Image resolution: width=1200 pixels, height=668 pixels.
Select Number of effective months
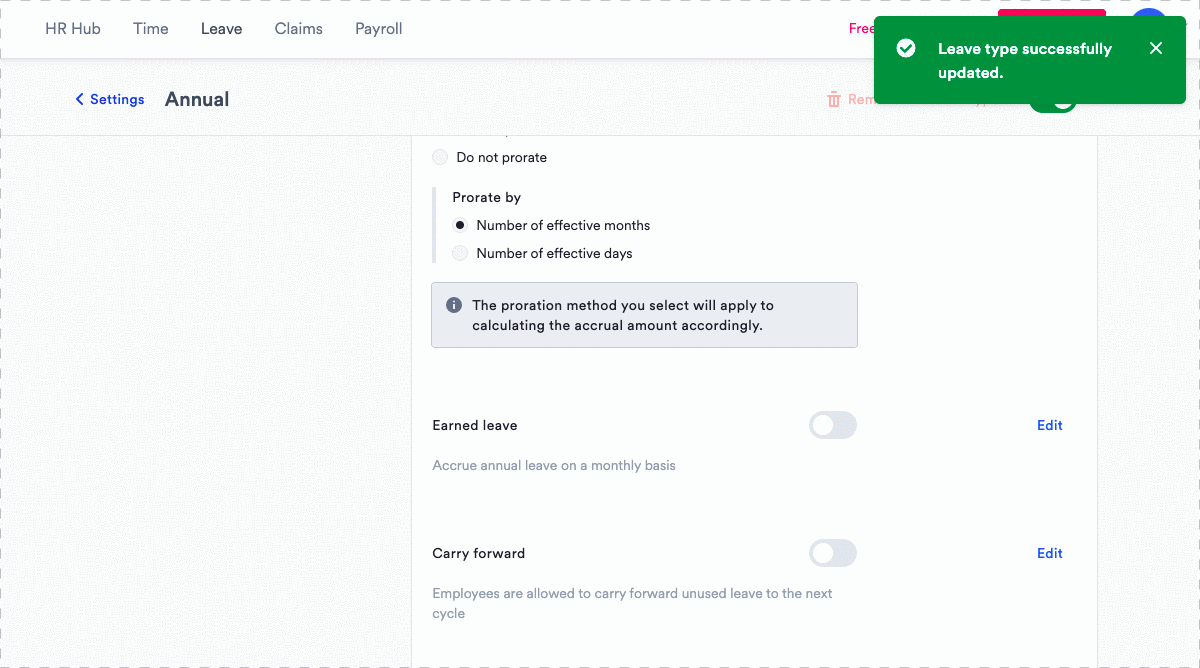[x=460, y=225]
